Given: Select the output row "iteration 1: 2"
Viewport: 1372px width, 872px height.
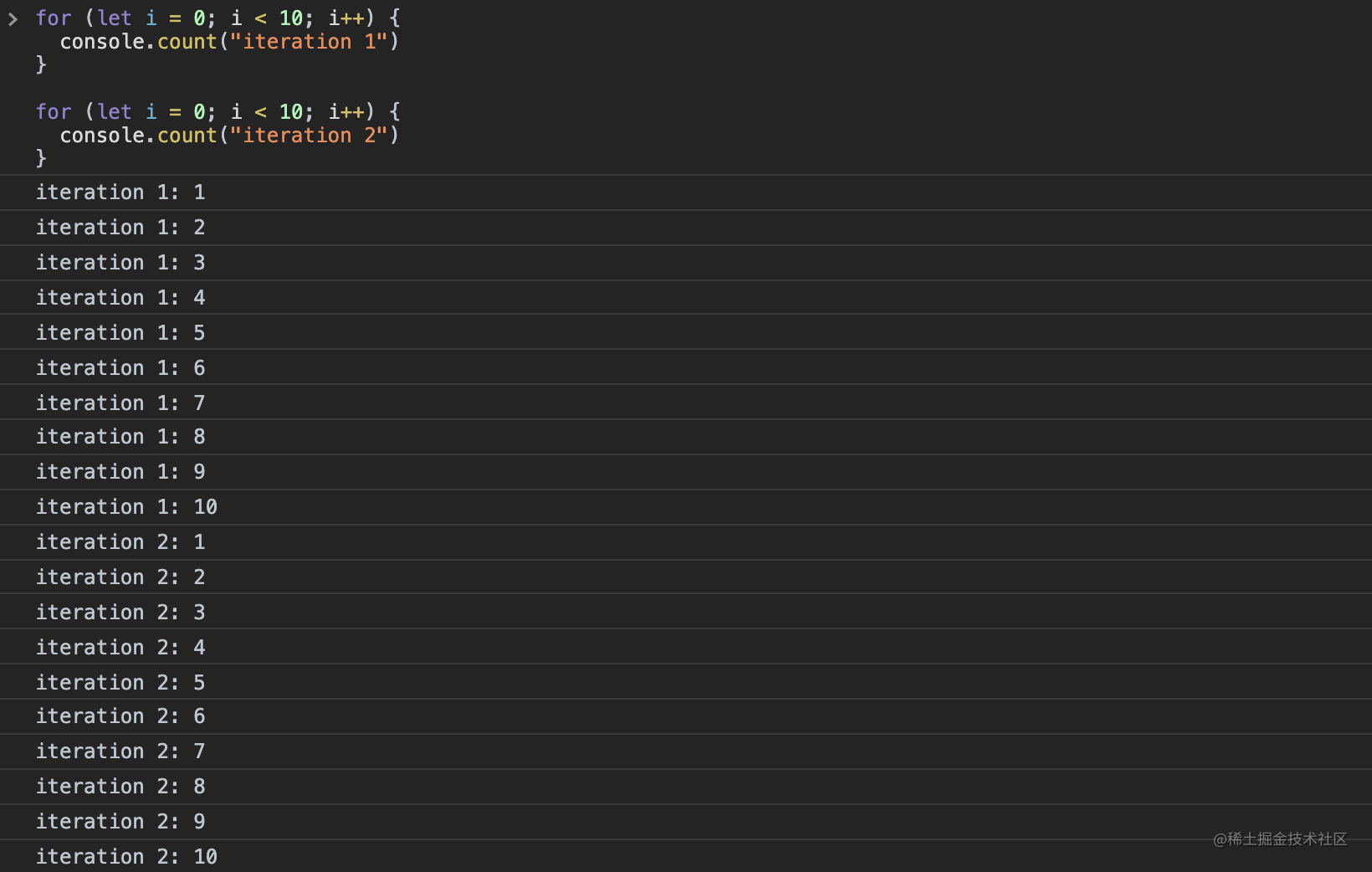Looking at the screenshot, I should pyautogui.click(x=686, y=228).
